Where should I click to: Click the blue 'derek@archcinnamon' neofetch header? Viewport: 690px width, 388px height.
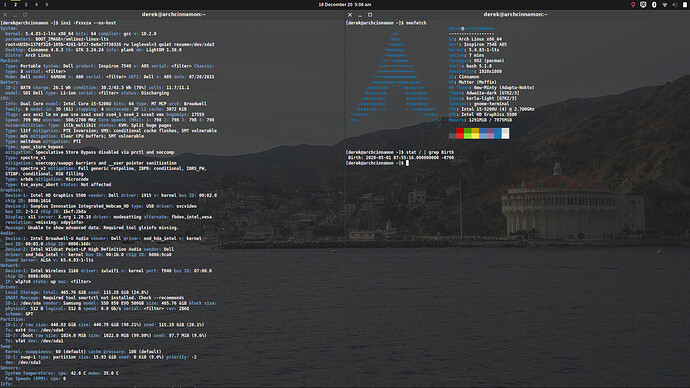pos(471,29)
